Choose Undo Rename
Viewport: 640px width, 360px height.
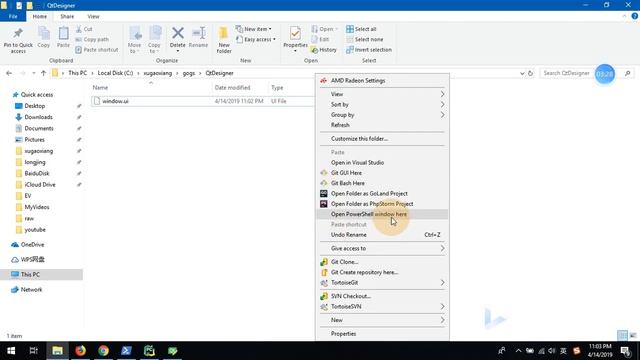click(382, 235)
